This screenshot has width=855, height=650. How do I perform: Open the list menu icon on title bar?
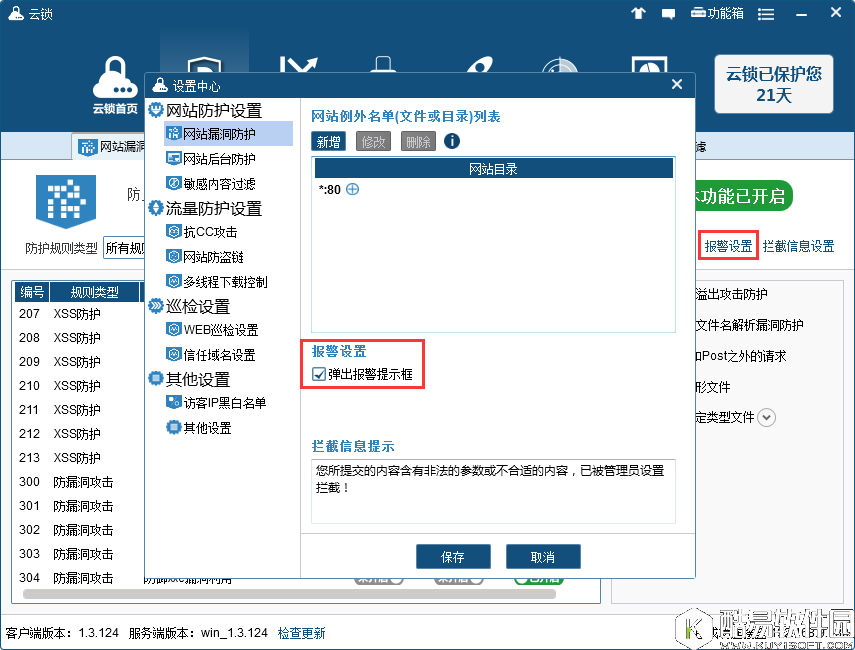click(x=765, y=13)
